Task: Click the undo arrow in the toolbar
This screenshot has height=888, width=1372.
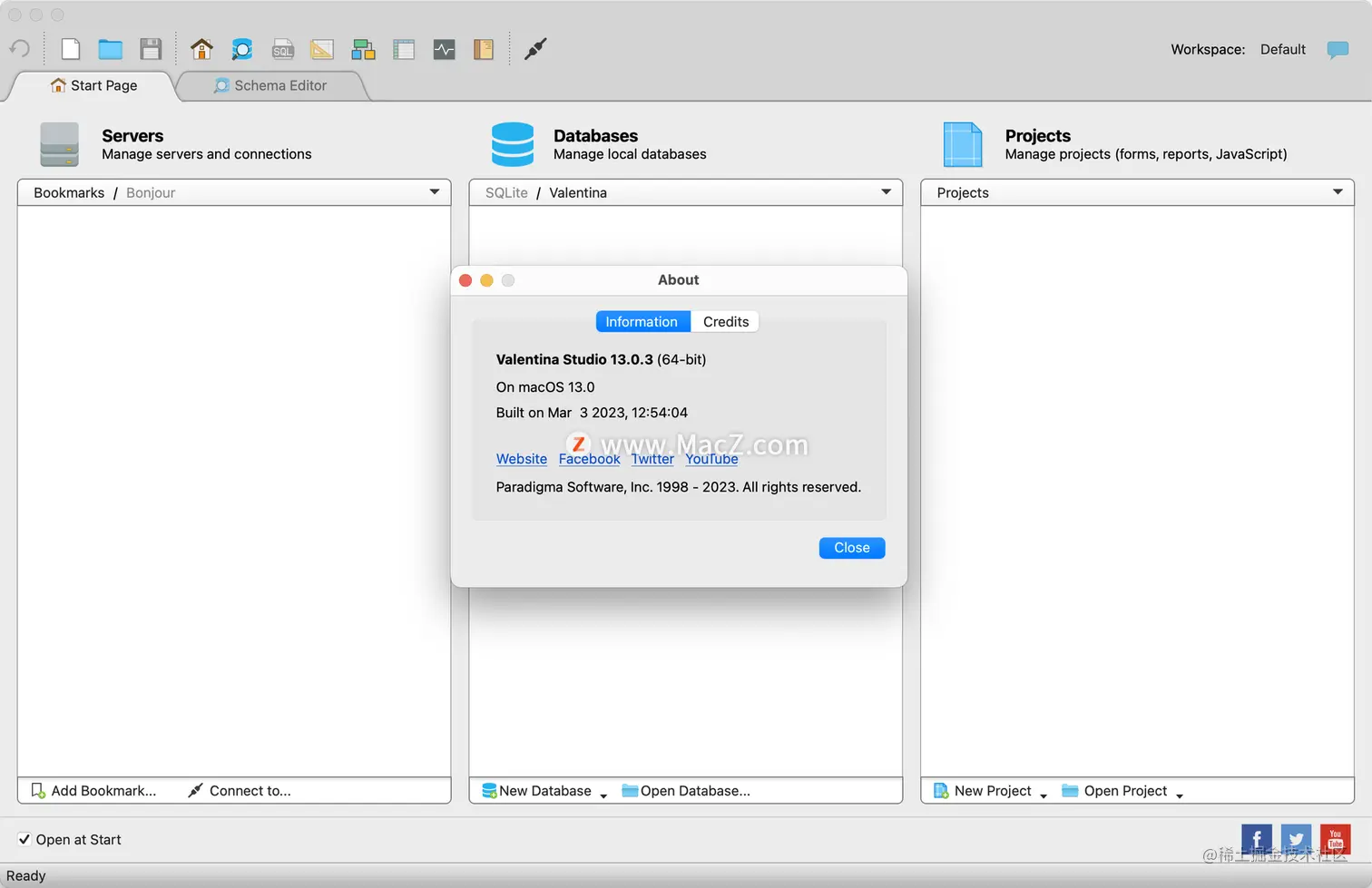Action: point(20,49)
